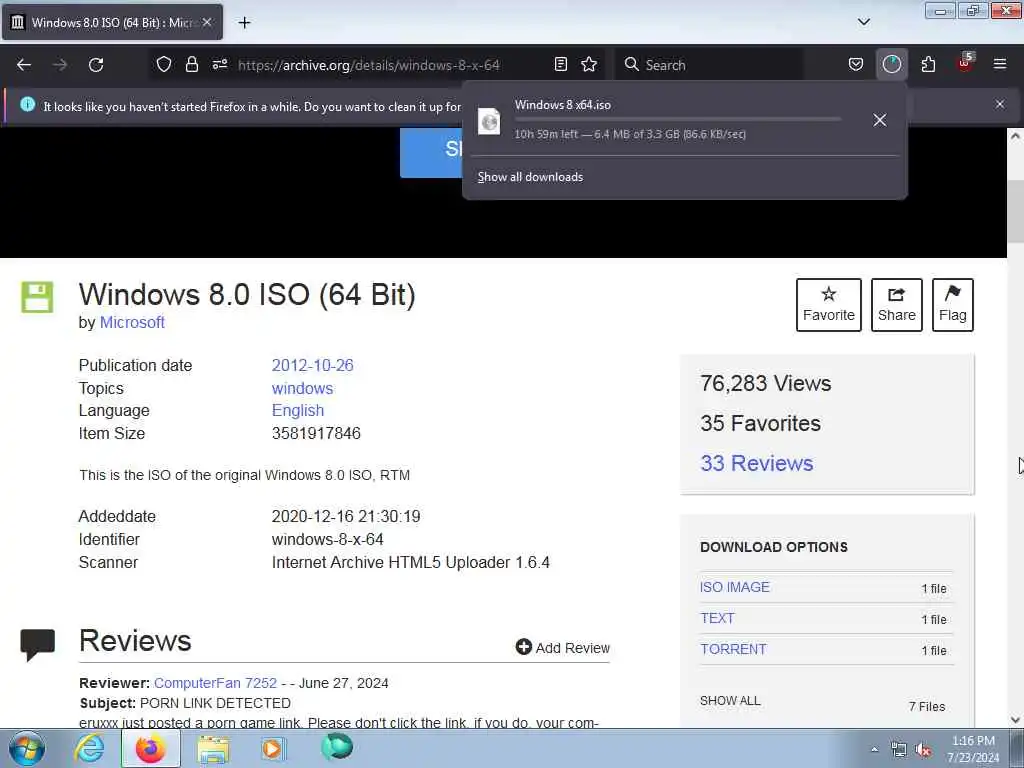Click the green floppy software item icon
Viewport: 1024px width, 768px height.
point(37,297)
